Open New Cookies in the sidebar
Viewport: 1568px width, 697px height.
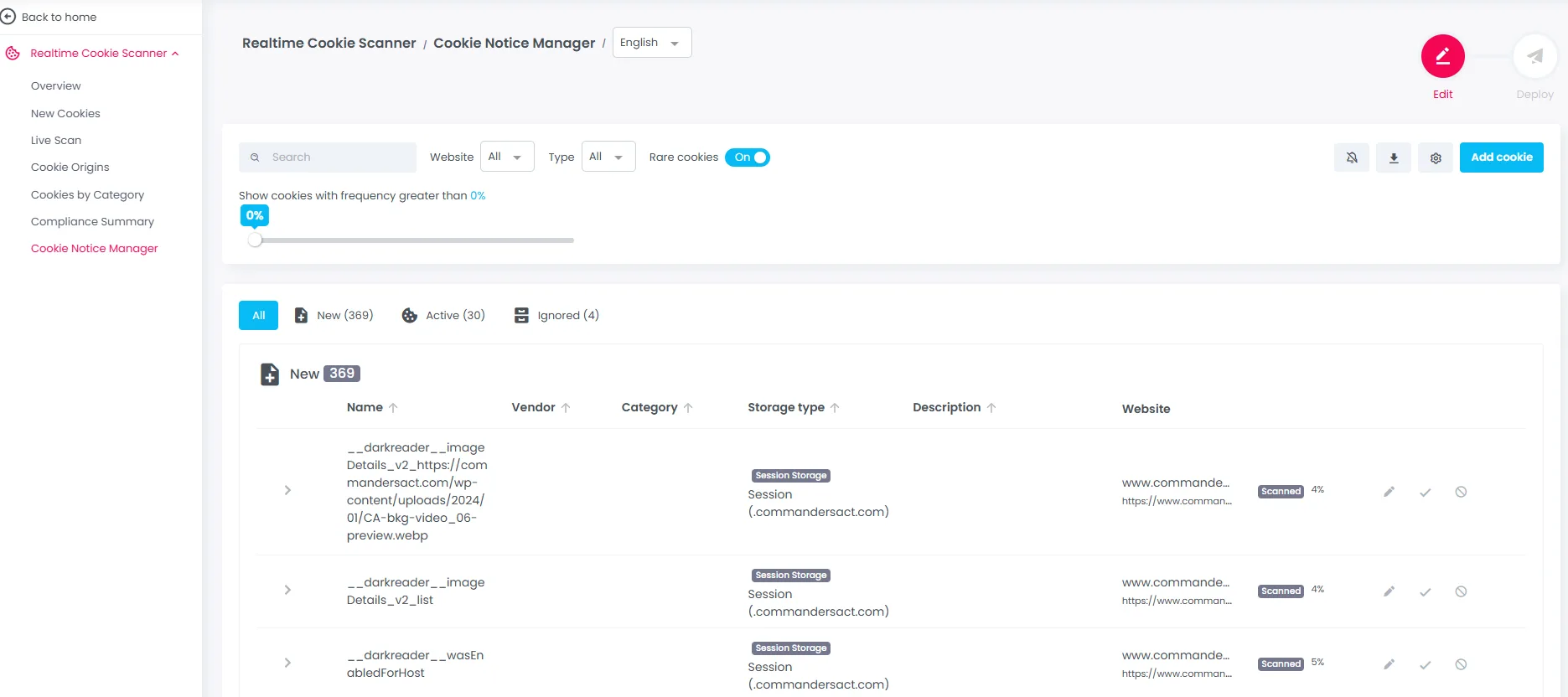click(65, 114)
